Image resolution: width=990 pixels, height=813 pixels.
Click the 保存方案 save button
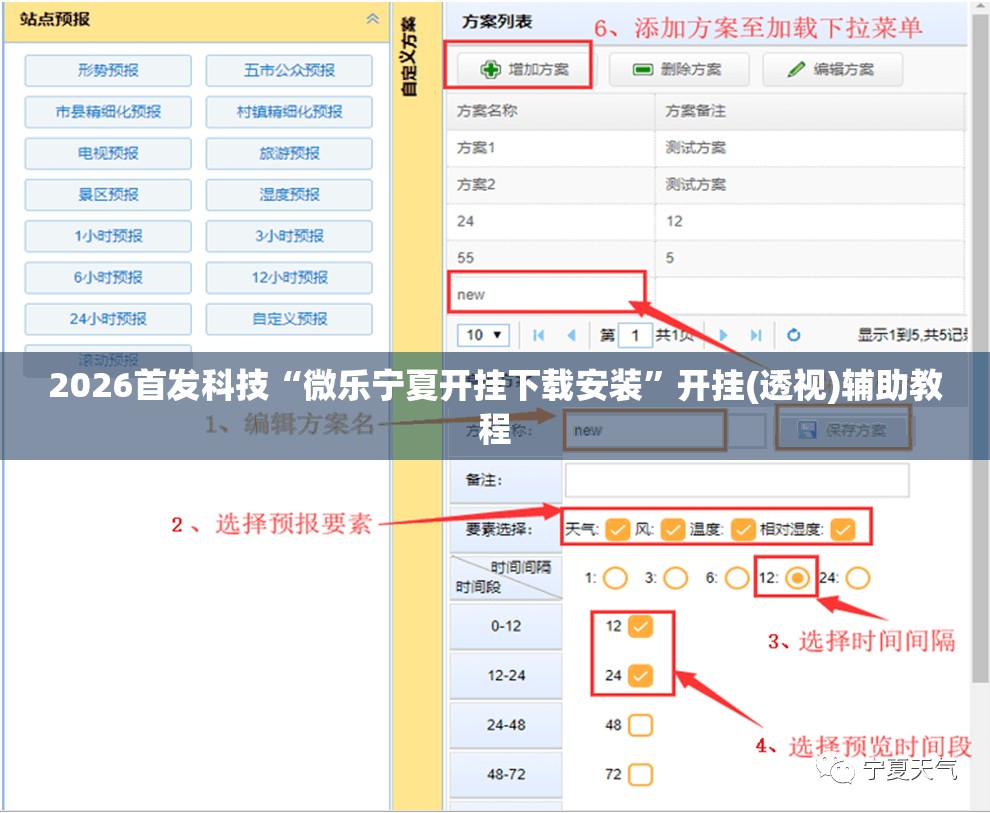(843, 430)
